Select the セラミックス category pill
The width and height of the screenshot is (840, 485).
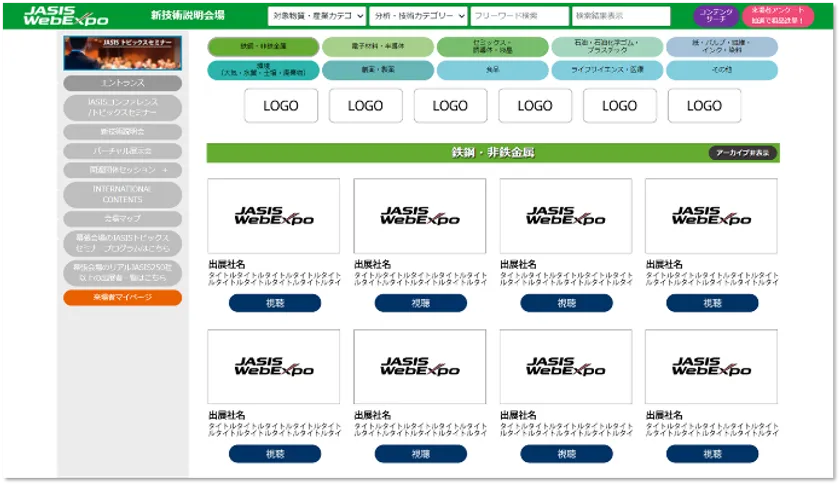[492, 47]
